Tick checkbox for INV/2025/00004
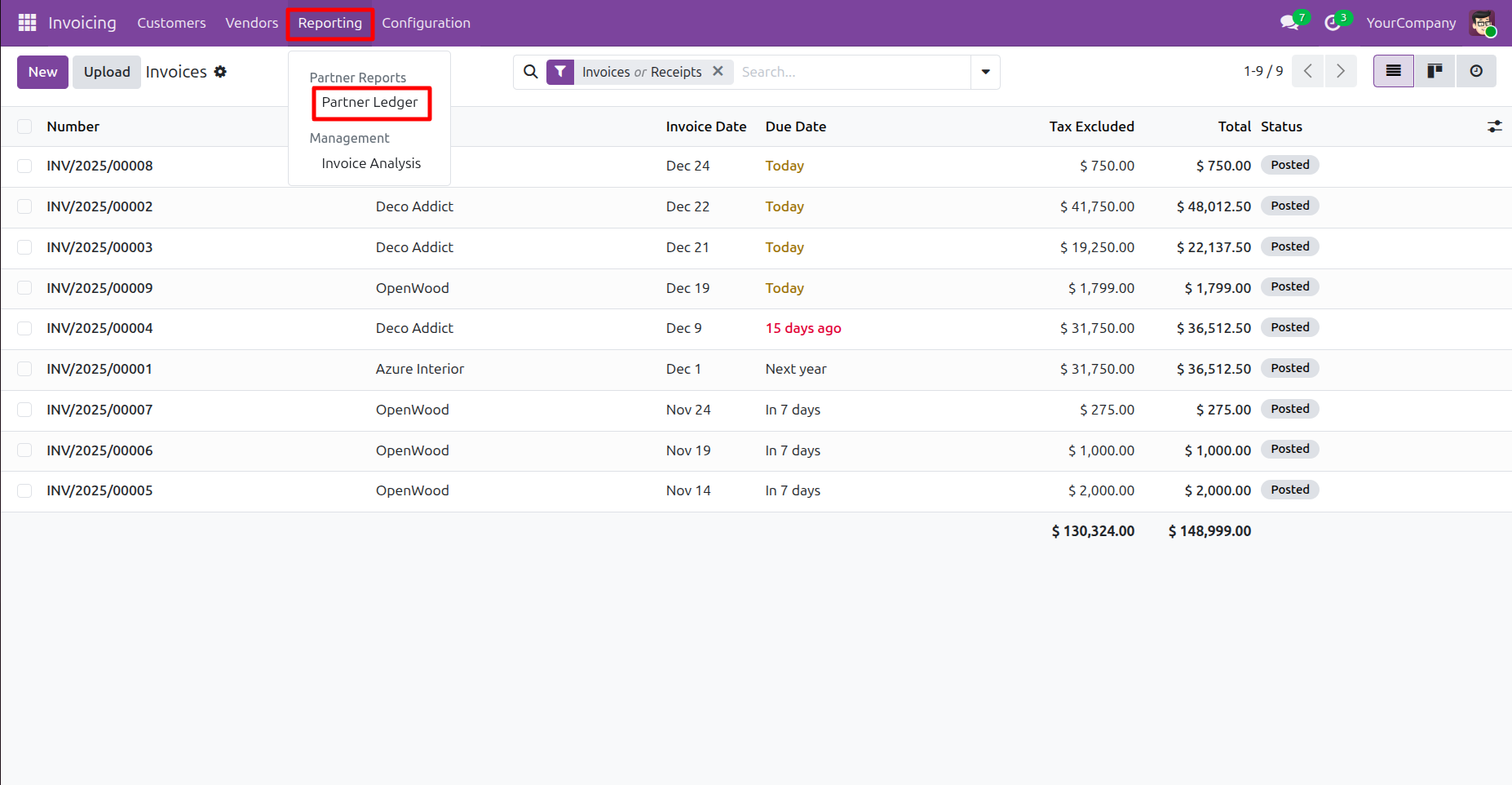The width and height of the screenshot is (1512, 785). [x=24, y=328]
